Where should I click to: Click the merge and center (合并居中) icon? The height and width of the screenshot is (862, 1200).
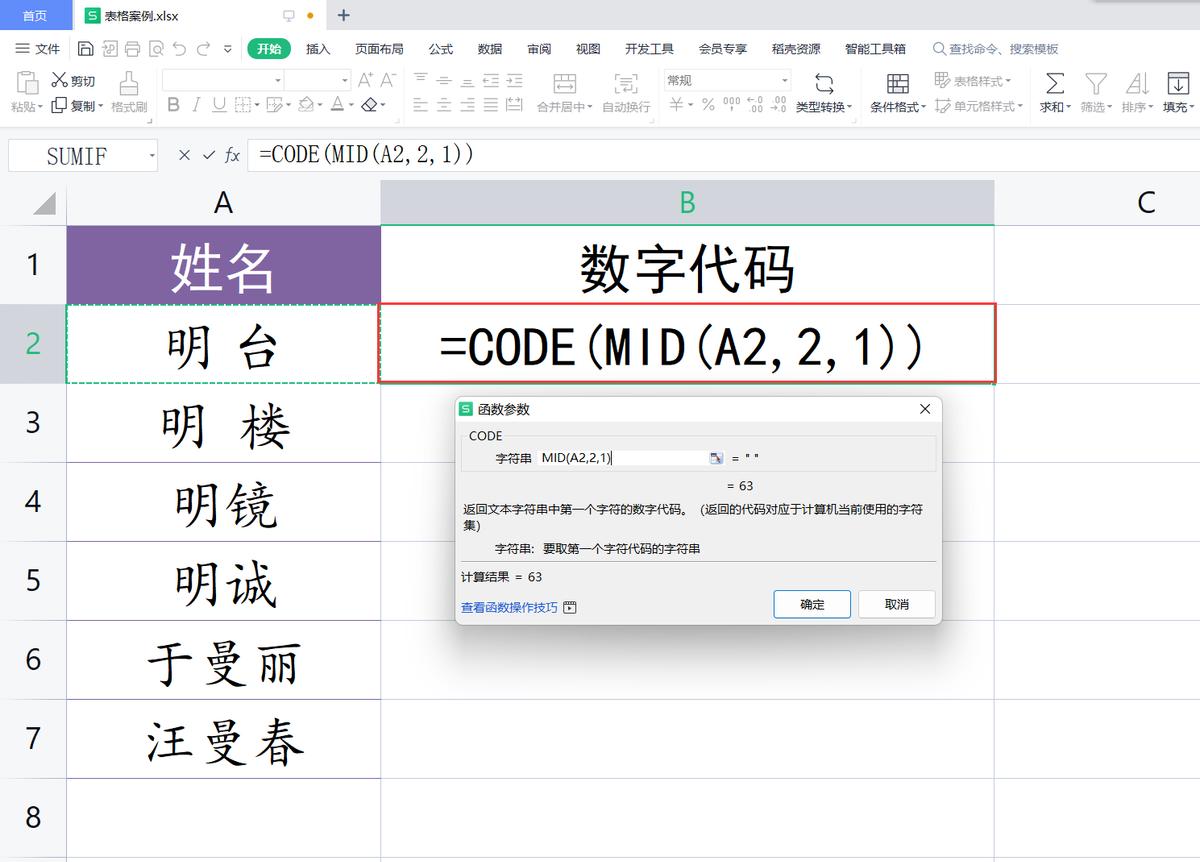pos(566,85)
